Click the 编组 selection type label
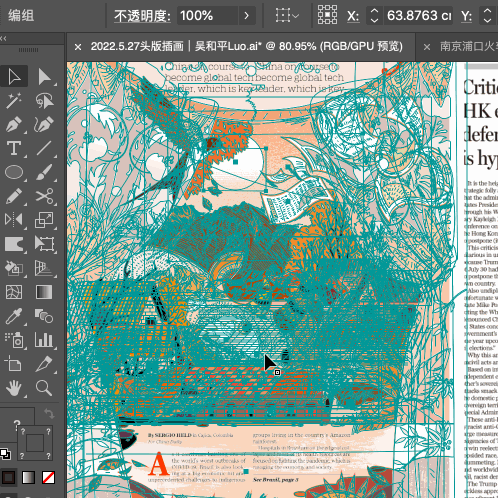Screen dimensions: 498x498 (x=21, y=16)
